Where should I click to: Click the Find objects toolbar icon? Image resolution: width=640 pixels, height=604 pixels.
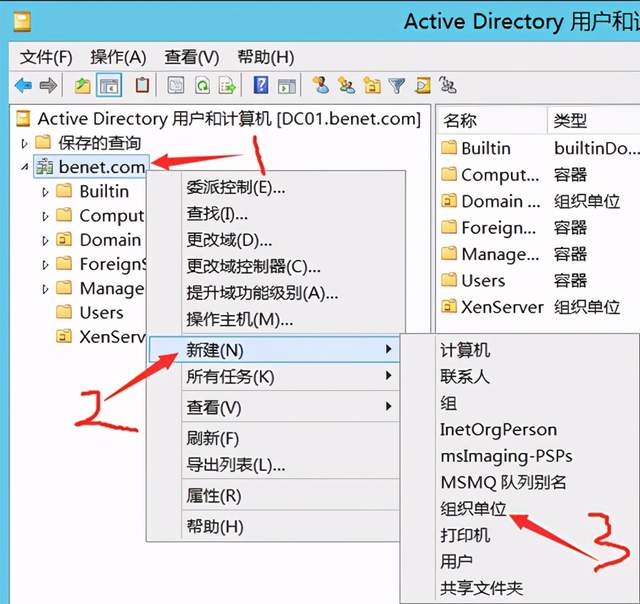(422, 85)
